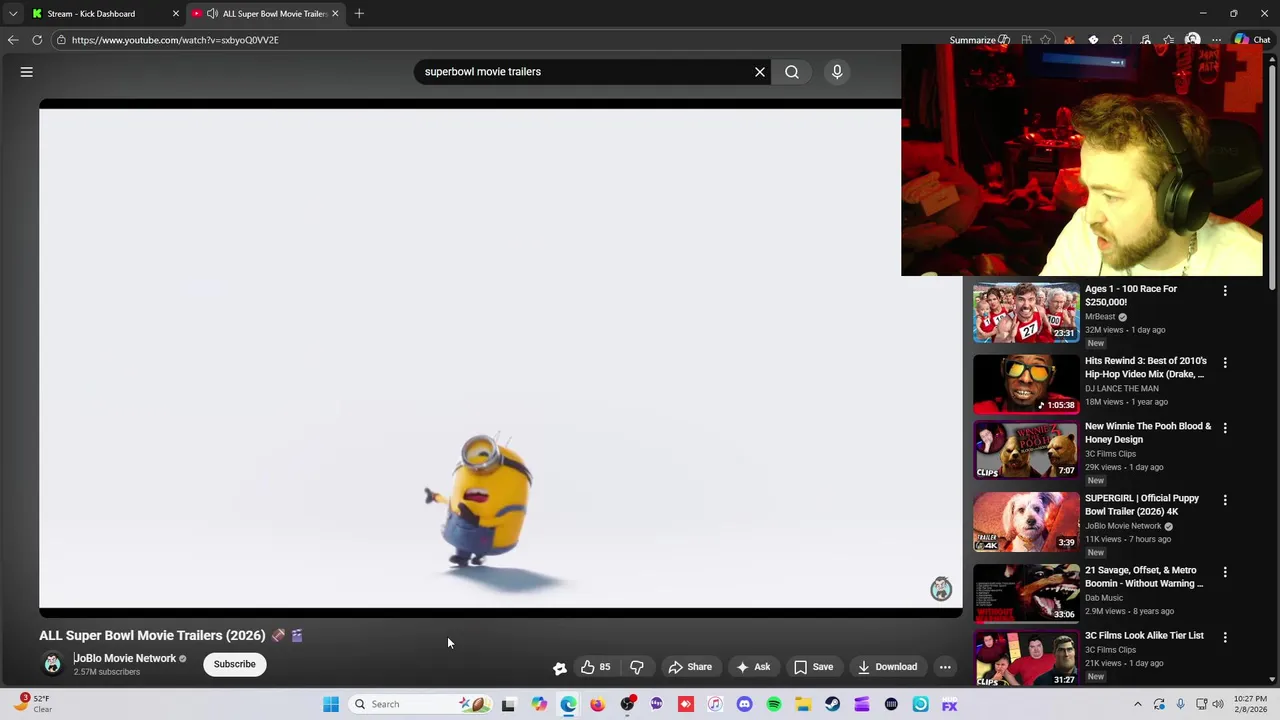Click the MrBeast channel name
The image size is (1280, 720).
click(x=1100, y=317)
